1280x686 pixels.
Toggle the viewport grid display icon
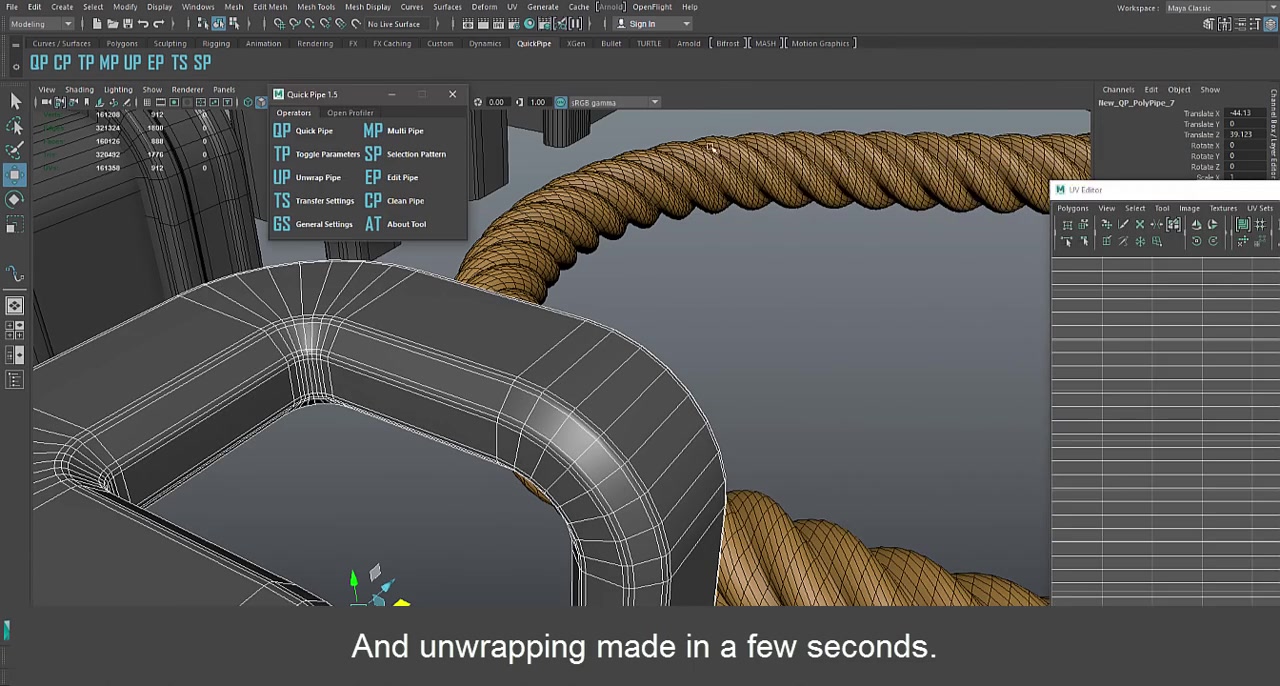point(147,103)
